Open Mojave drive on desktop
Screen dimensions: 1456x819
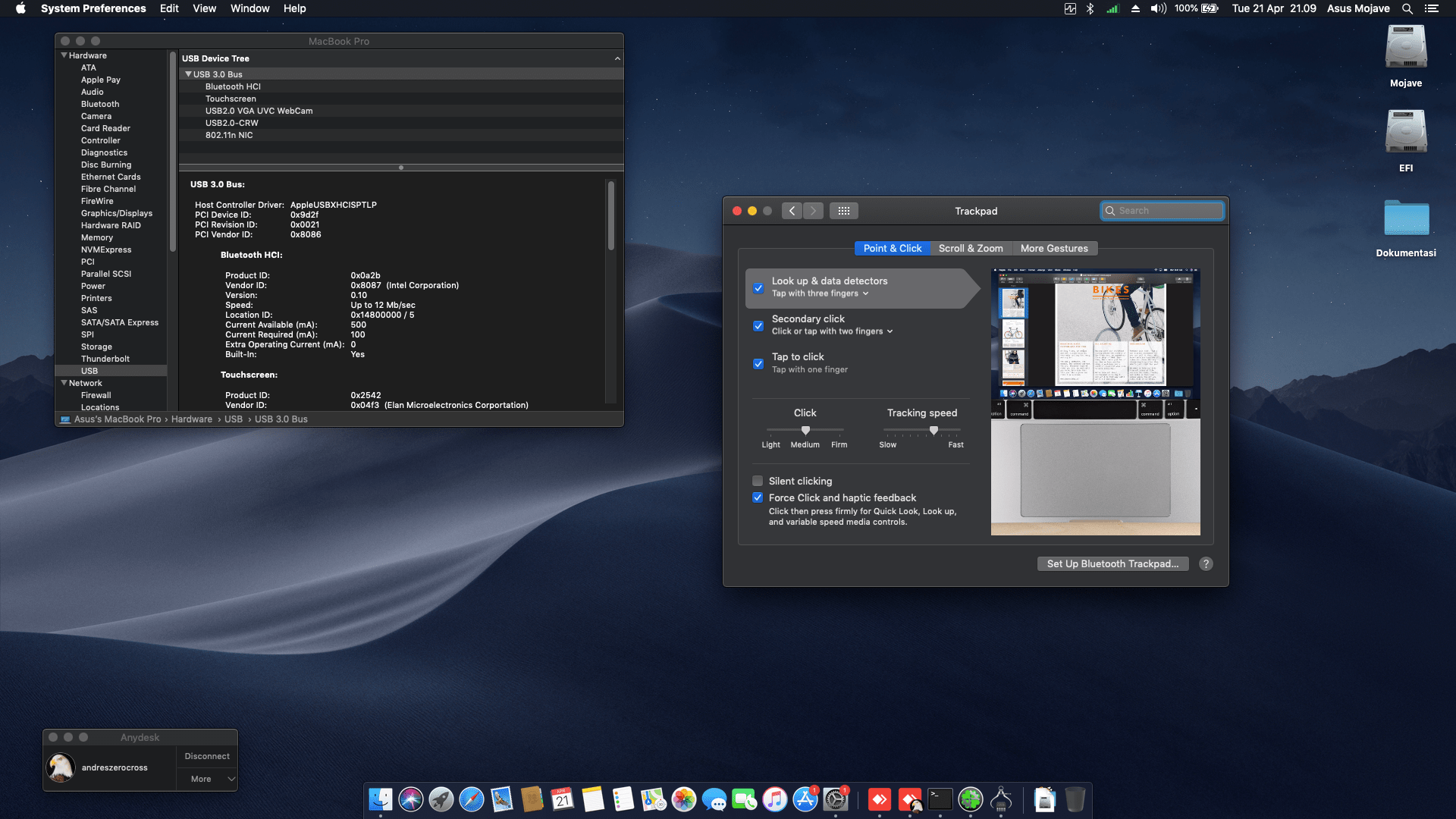tap(1406, 55)
